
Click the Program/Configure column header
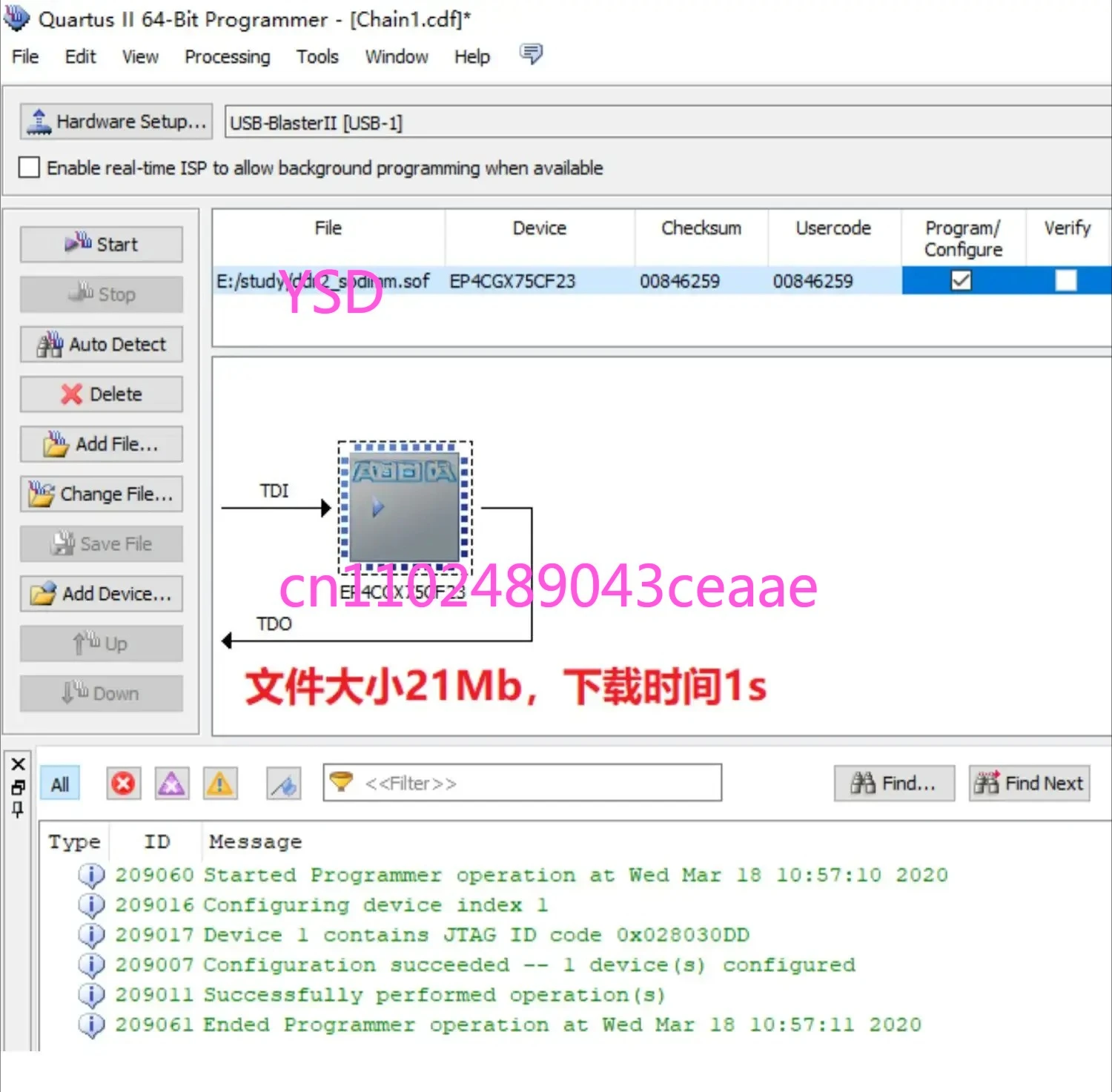(x=963, y=239)
